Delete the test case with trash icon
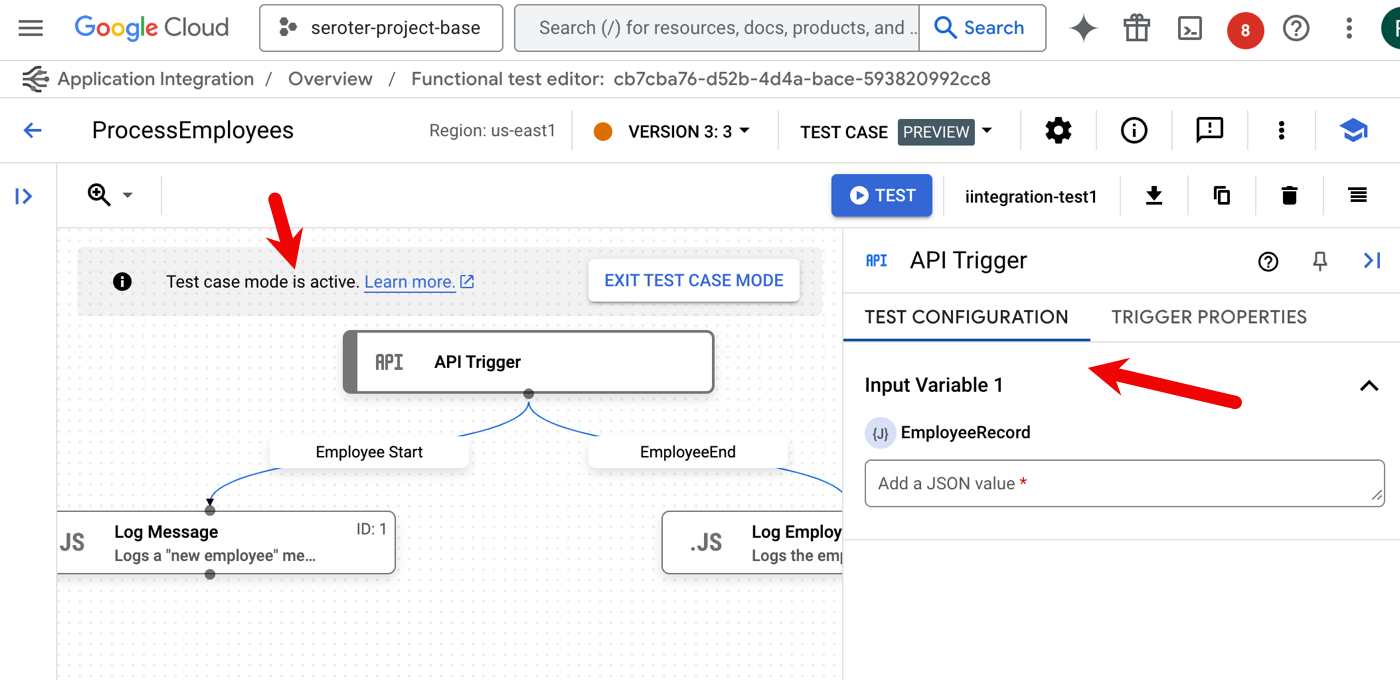The width and height of the screenshot is (1400, 680). [1289, 196]
